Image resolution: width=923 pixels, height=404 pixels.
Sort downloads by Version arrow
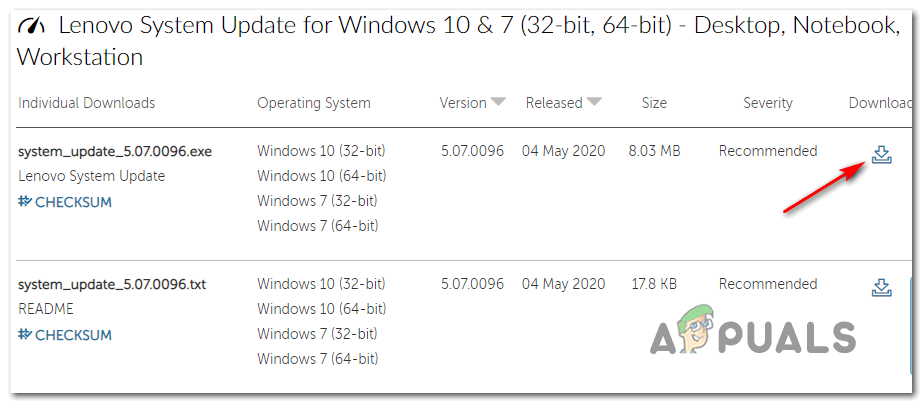(499, 102)
